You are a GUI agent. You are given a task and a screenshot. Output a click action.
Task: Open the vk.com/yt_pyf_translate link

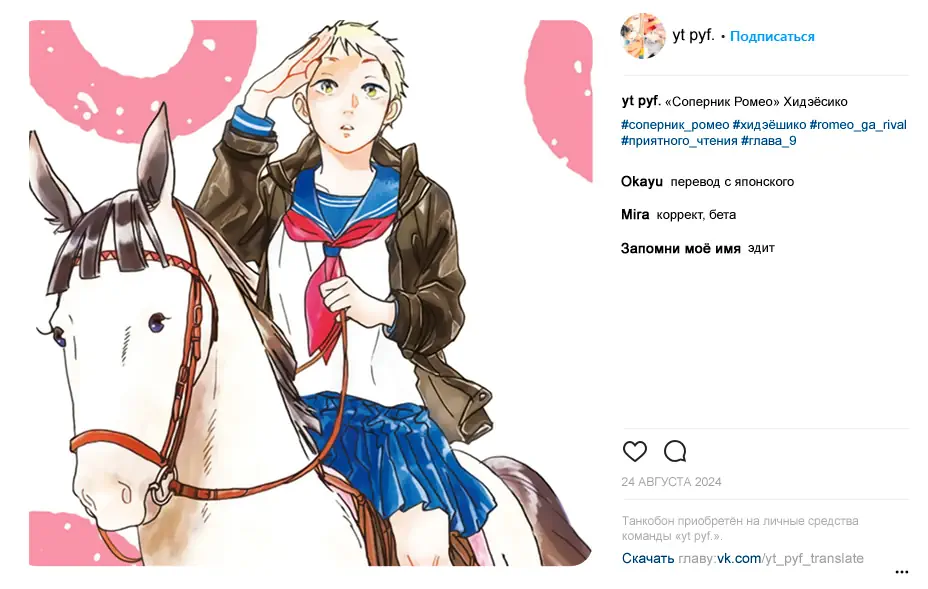tap(790, 558)
